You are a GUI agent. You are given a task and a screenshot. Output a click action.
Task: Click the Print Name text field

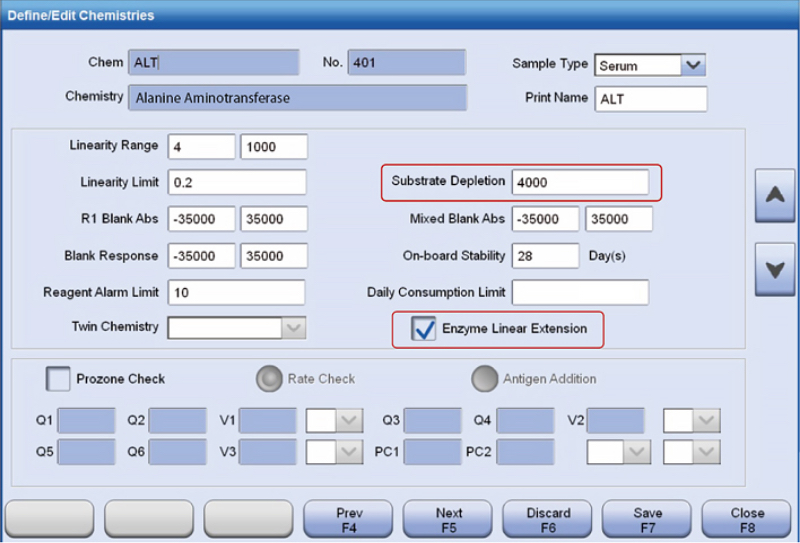pyautogui.click(x=650, y=99)
